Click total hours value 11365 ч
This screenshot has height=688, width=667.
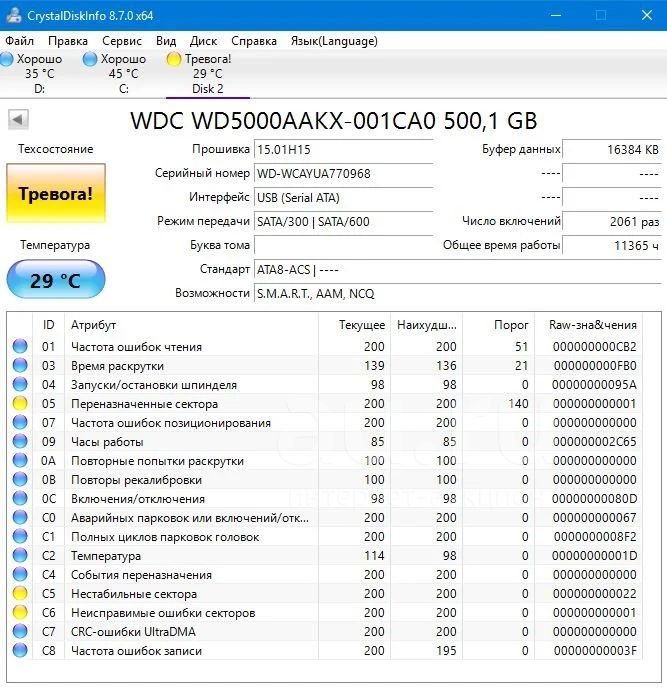coord(612,245)
